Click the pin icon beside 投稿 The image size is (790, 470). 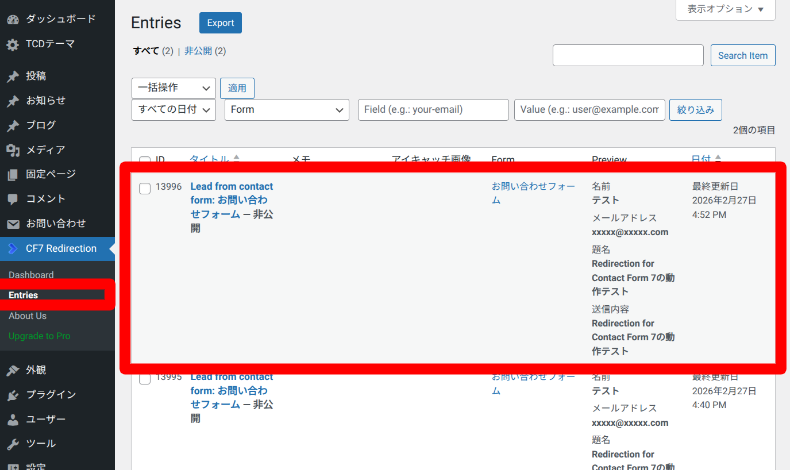point(13,77)
